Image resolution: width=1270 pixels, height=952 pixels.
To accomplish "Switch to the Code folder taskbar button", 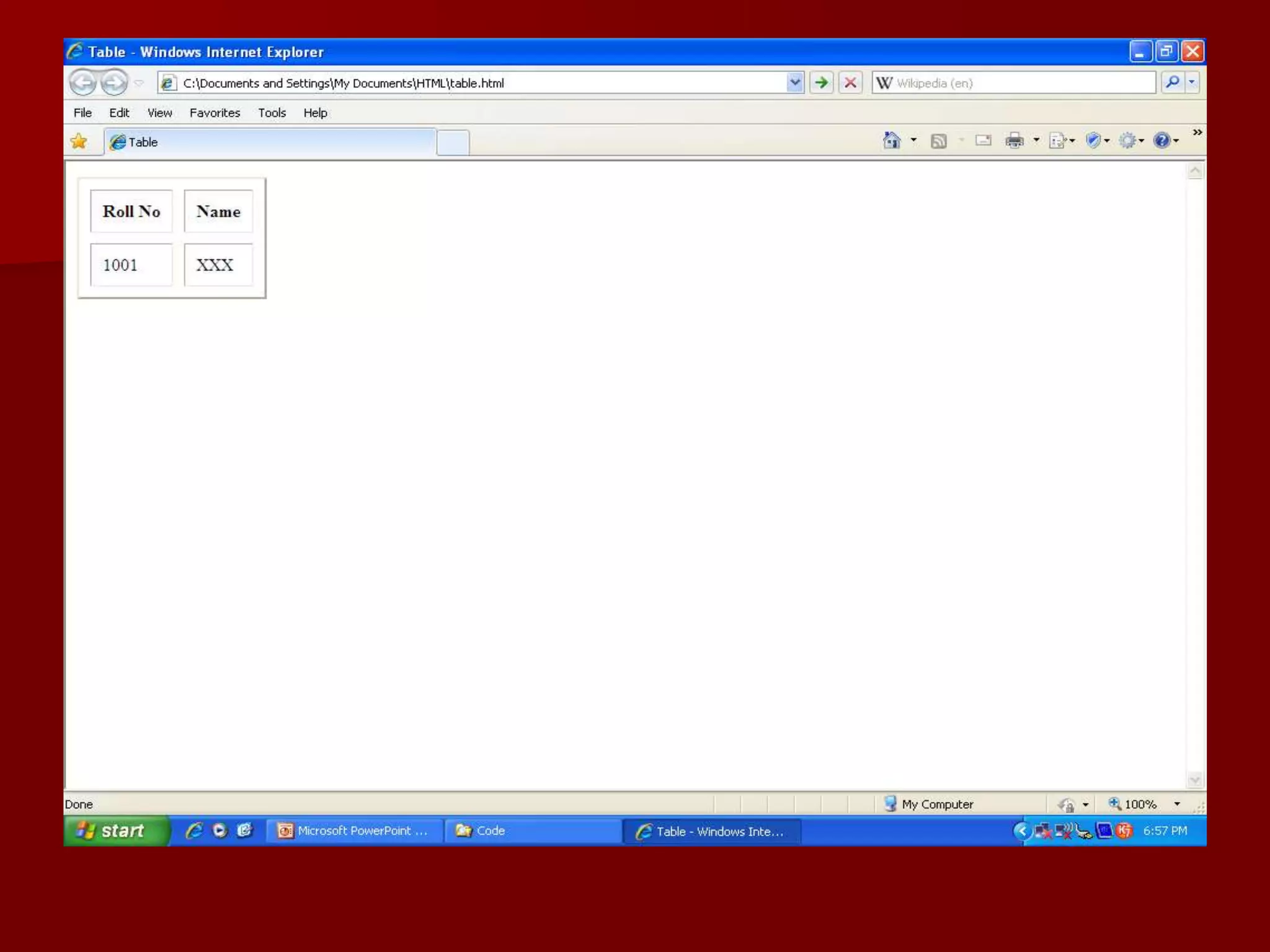I will click(533, 831).
